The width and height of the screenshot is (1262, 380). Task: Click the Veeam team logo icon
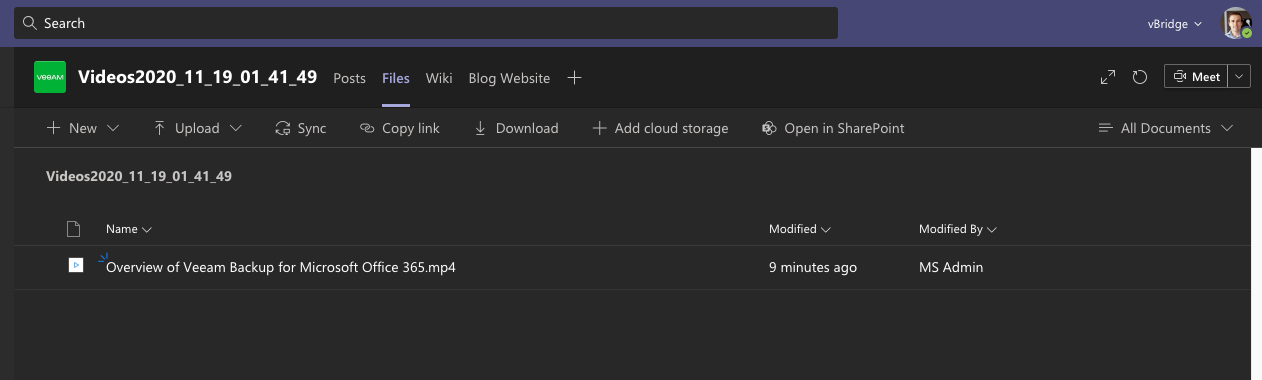click(x=50, y=77)
